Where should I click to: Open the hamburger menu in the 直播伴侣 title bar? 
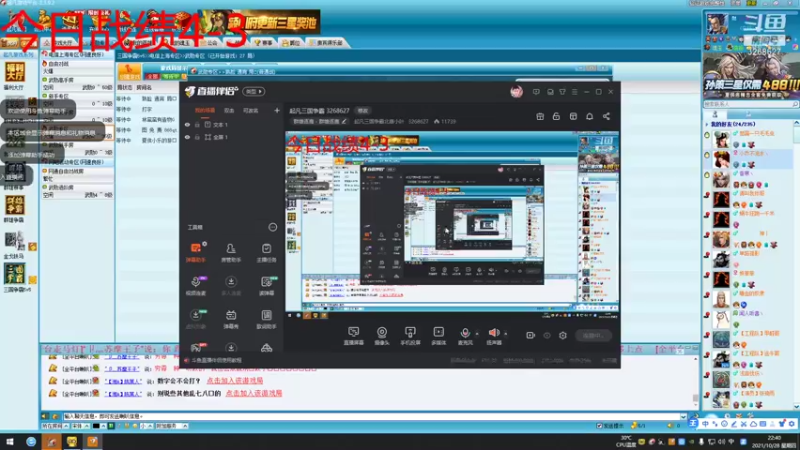[x=574, y=92]
